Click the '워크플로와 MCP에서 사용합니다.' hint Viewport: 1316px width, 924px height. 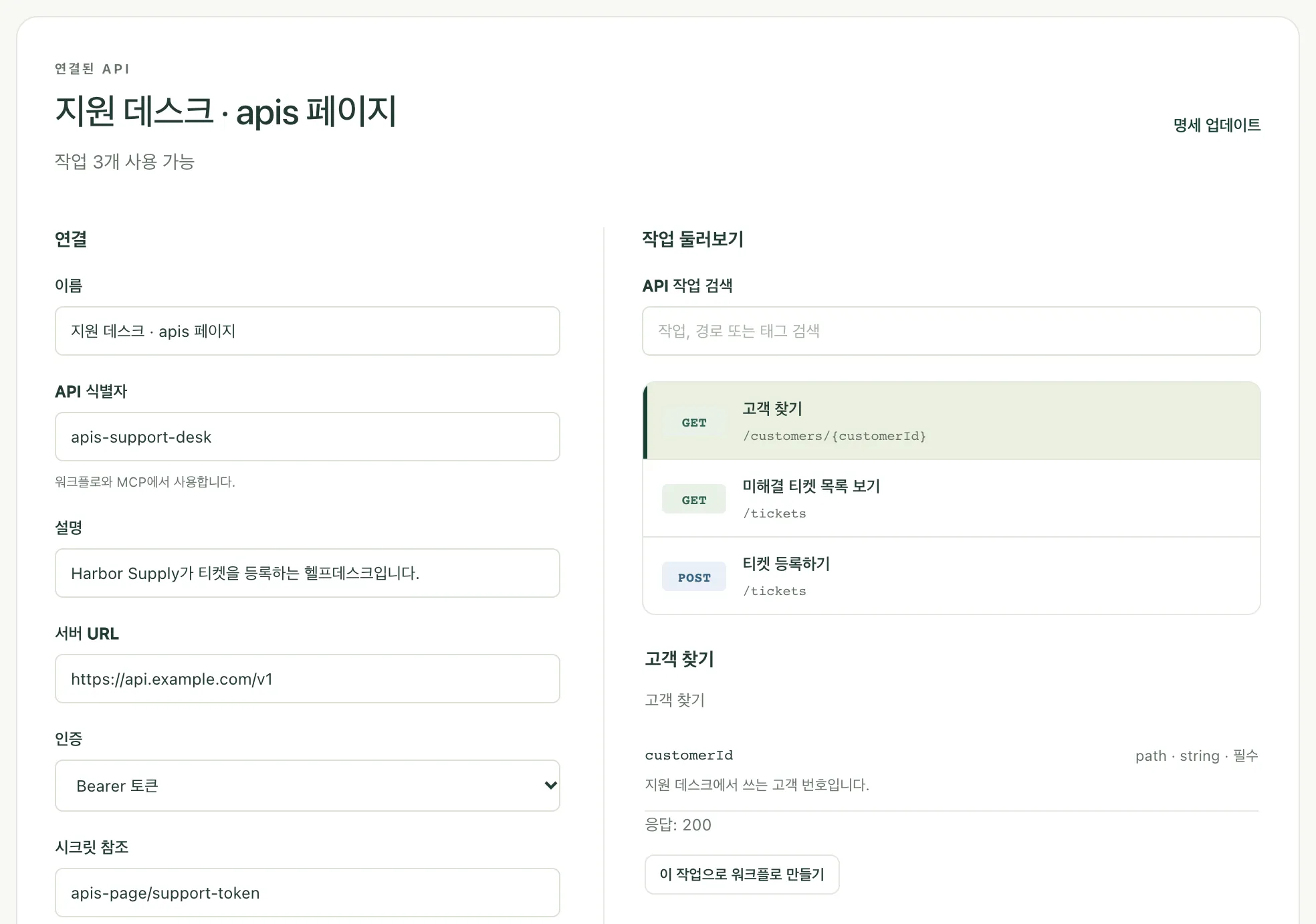point(145,482)
